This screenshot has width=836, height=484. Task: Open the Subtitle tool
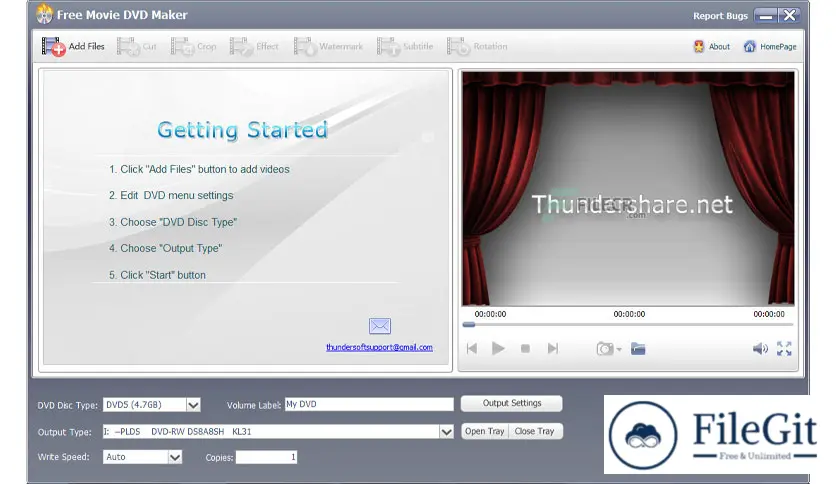(405, 46)
